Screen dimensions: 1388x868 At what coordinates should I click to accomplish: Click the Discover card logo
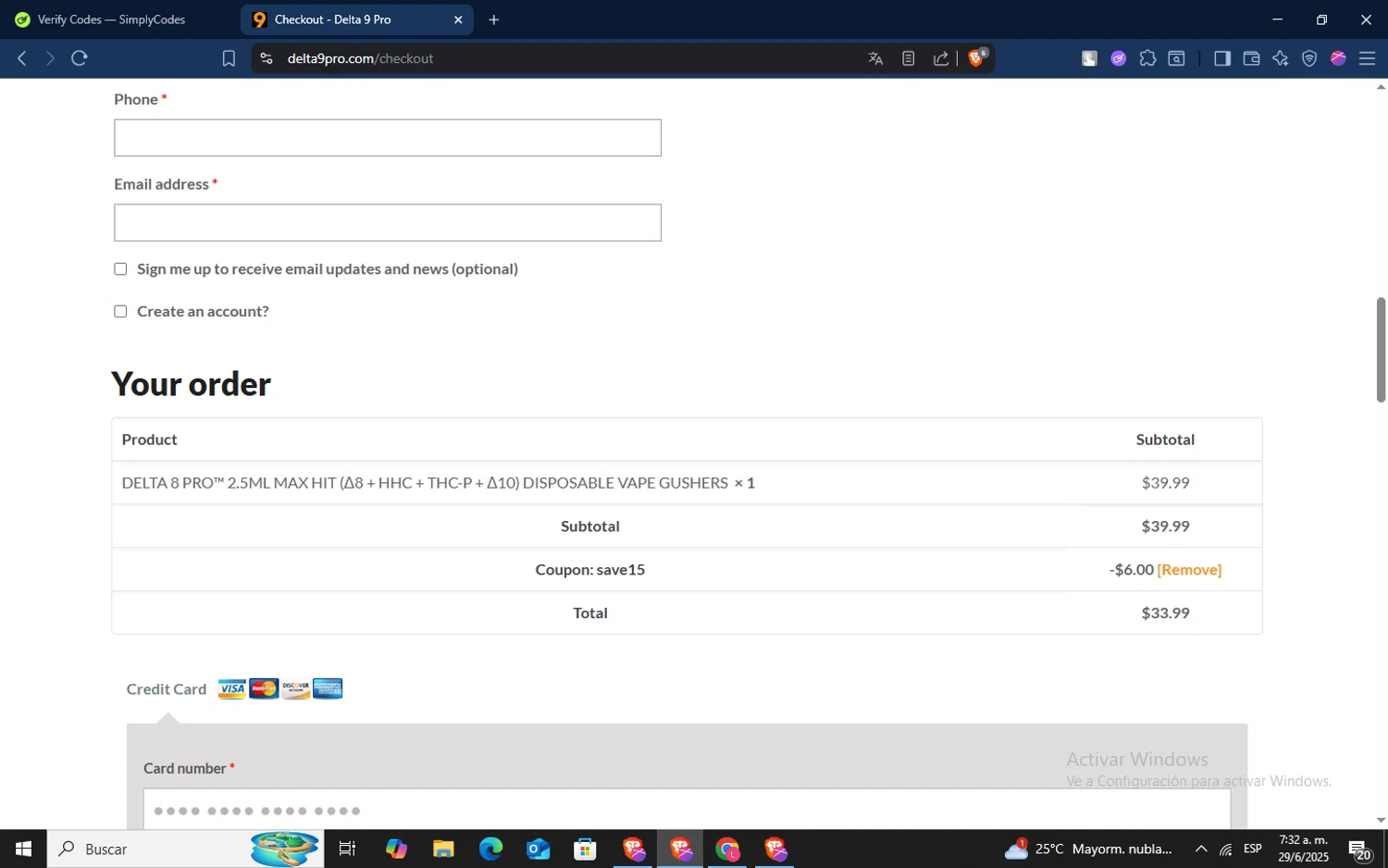click(x=296, y=688)
